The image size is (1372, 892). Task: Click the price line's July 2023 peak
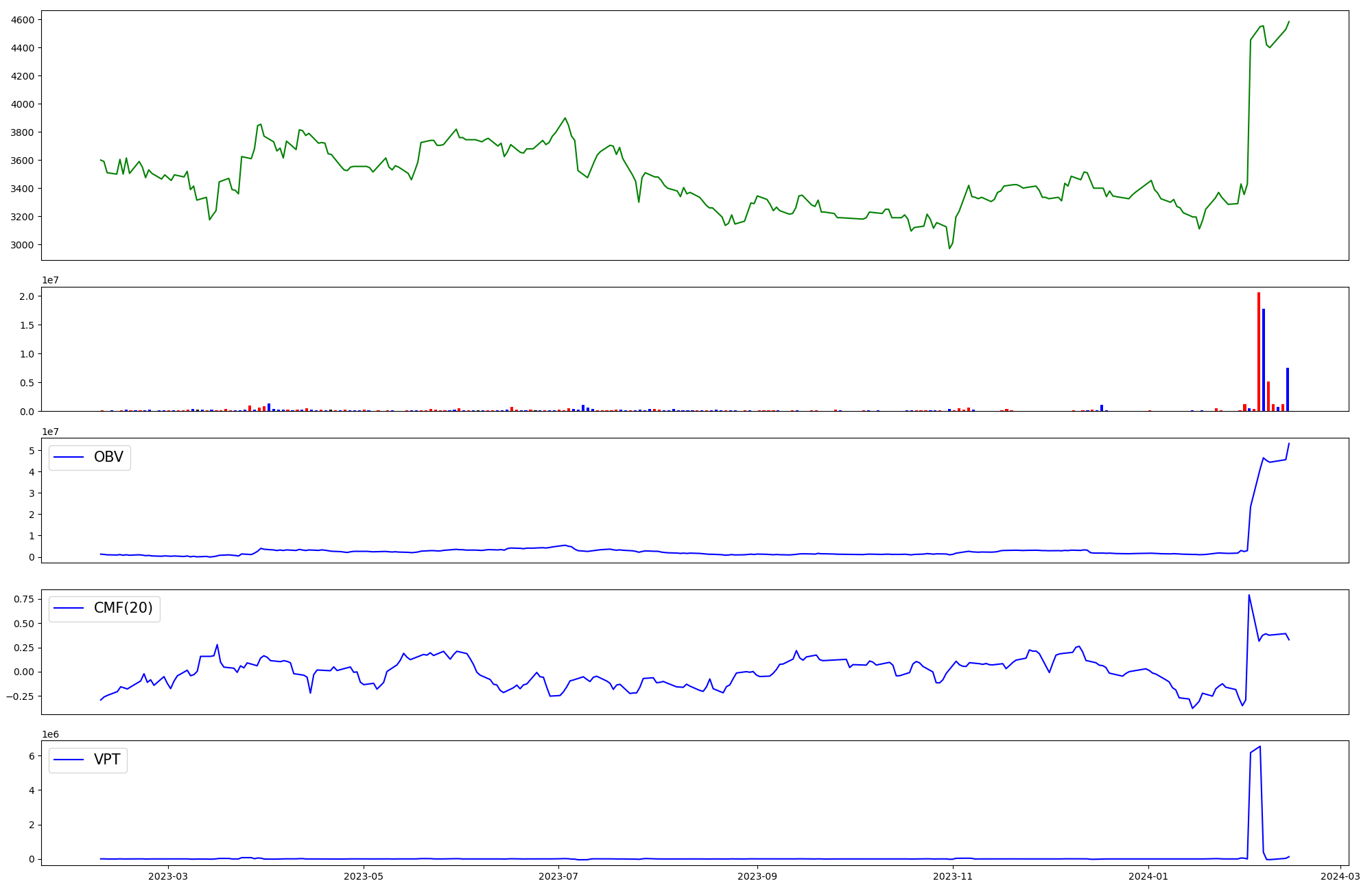tap(565, 118)
